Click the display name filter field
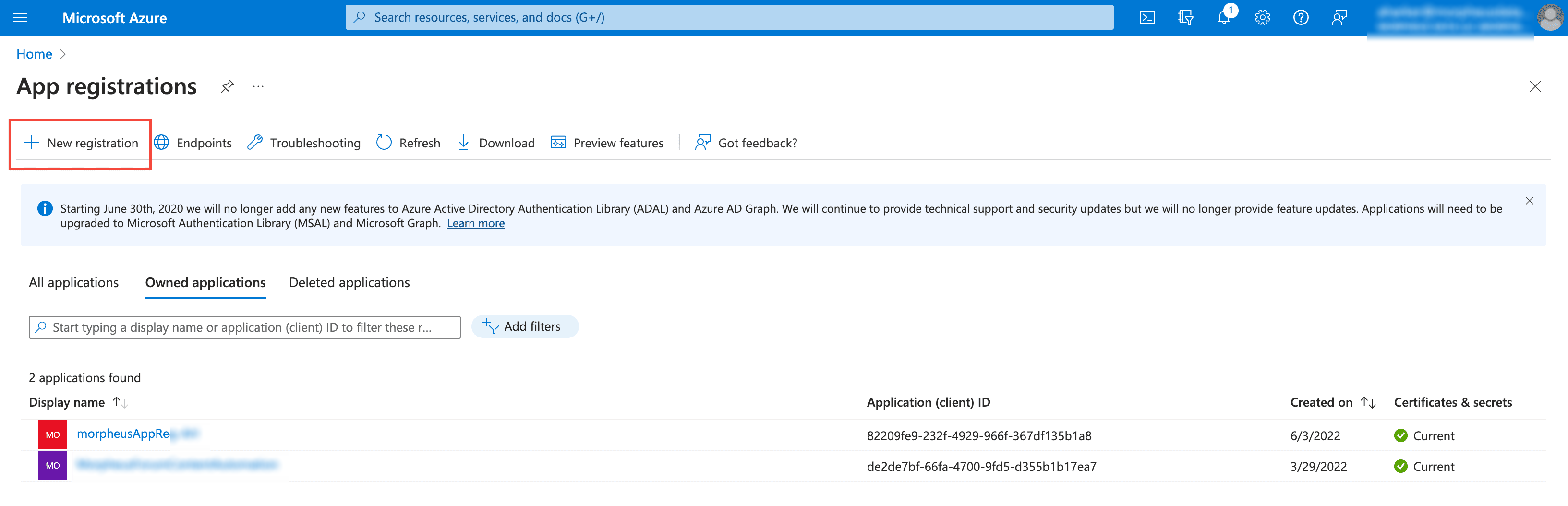This screenshot has width=1568, height=506. (243, 327)
